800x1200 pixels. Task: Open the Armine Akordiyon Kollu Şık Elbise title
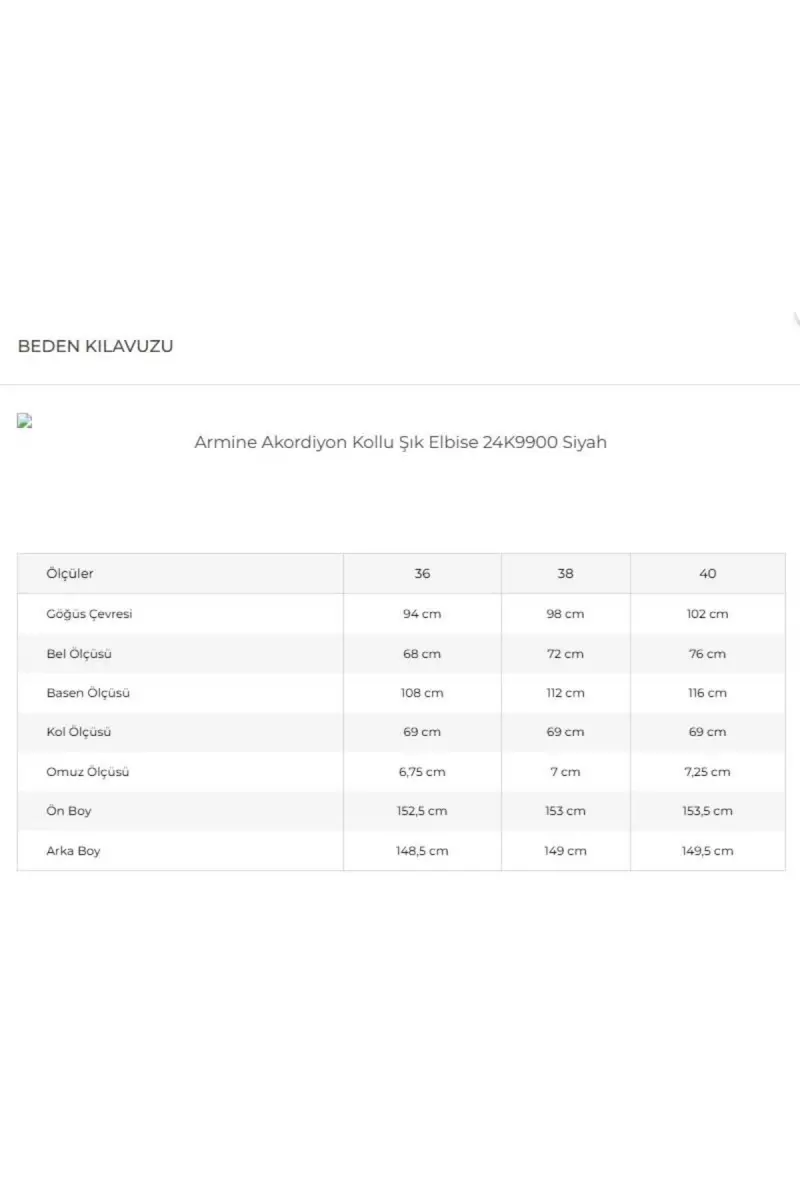click(400, 442)
